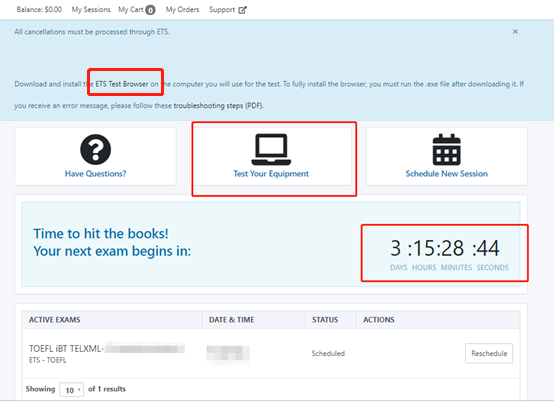The image size is (554, 404).
Task: Open My Sessions in top navigation
Action: [x=91, y=10]
